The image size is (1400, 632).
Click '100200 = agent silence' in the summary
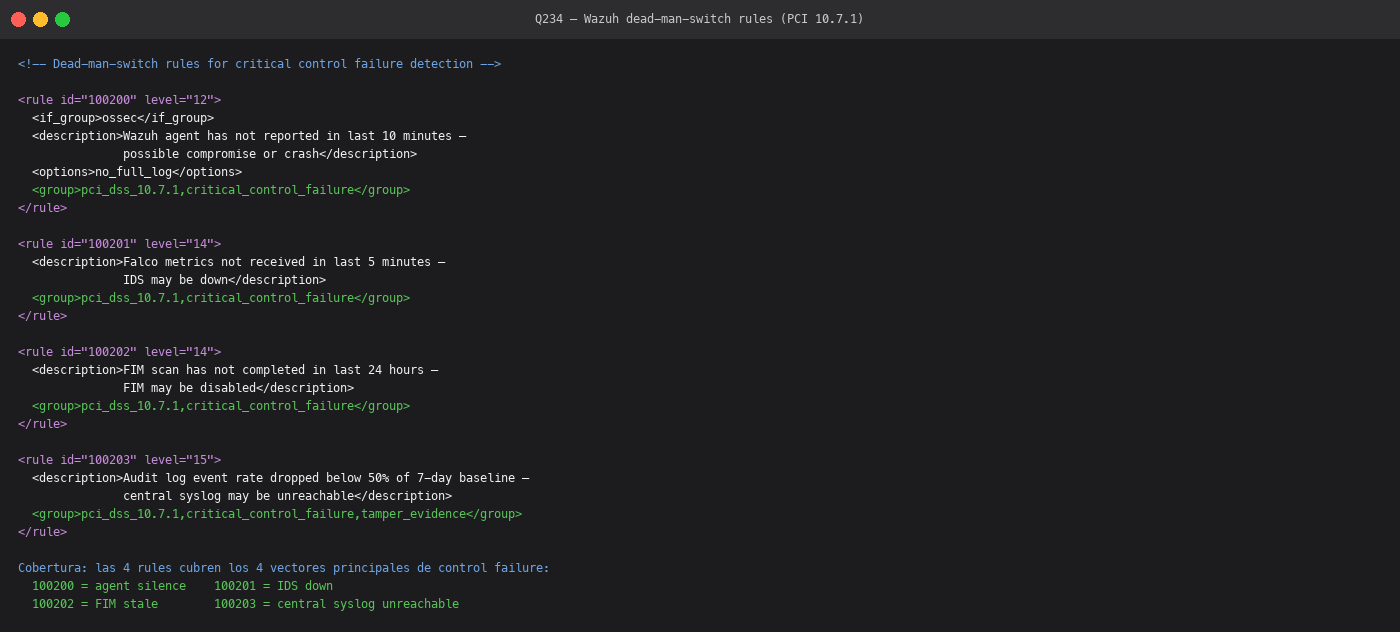[109, 586]
